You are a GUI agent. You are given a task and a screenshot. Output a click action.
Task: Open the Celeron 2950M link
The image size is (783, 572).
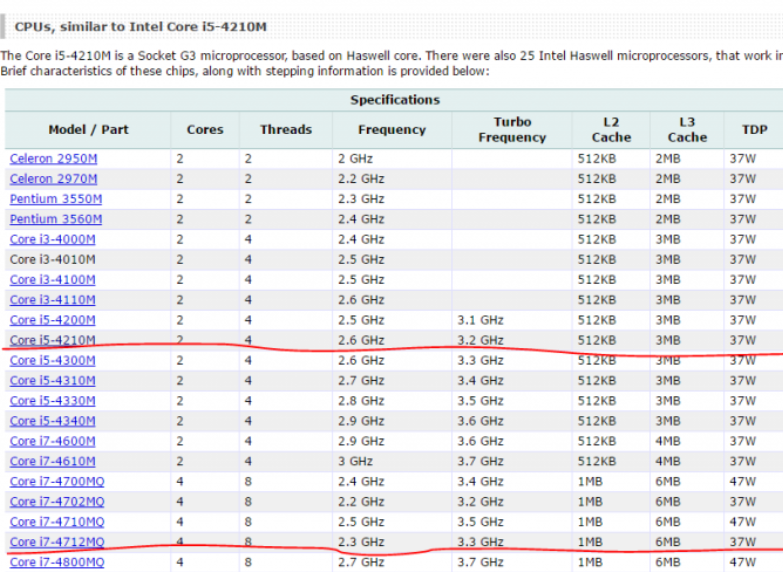click(53, 159)
